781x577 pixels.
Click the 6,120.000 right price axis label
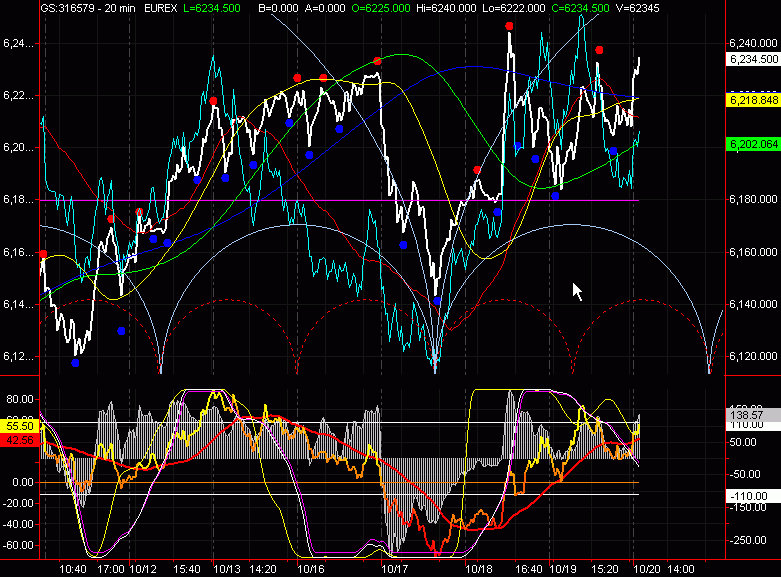[753, 356]
